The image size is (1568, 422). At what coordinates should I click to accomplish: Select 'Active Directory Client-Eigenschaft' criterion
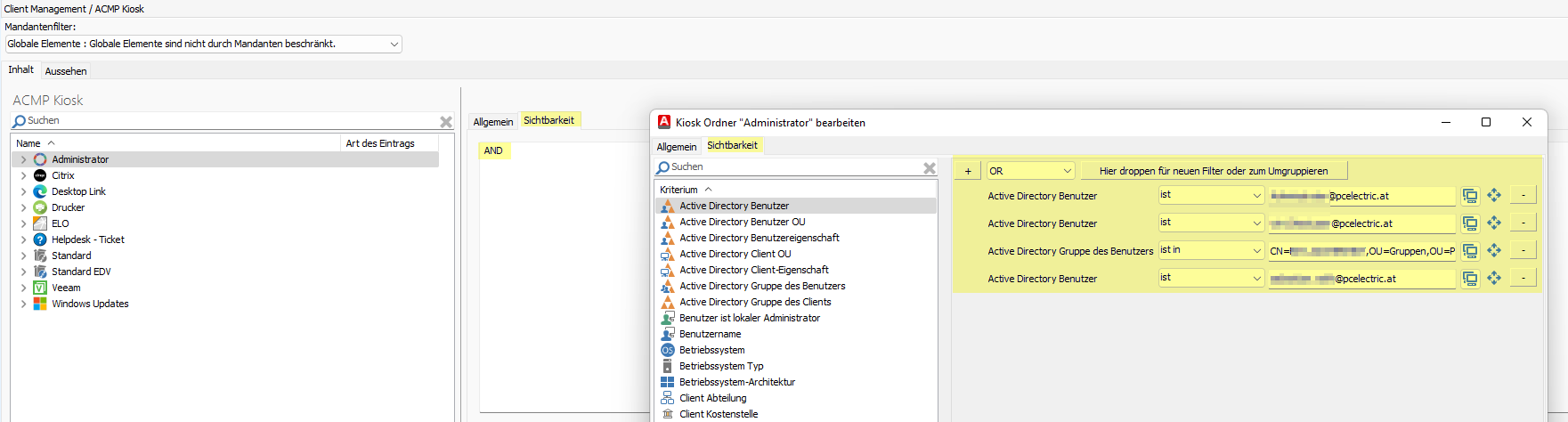click(x=754, y=270)
